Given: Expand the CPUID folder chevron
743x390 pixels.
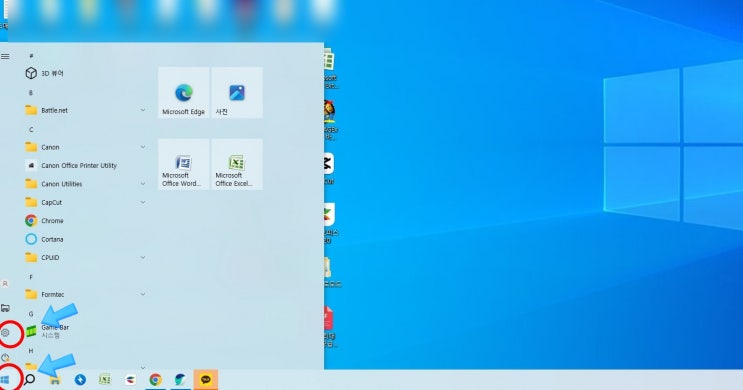Looking at the screenshot, I should click(x=143, y=258).
